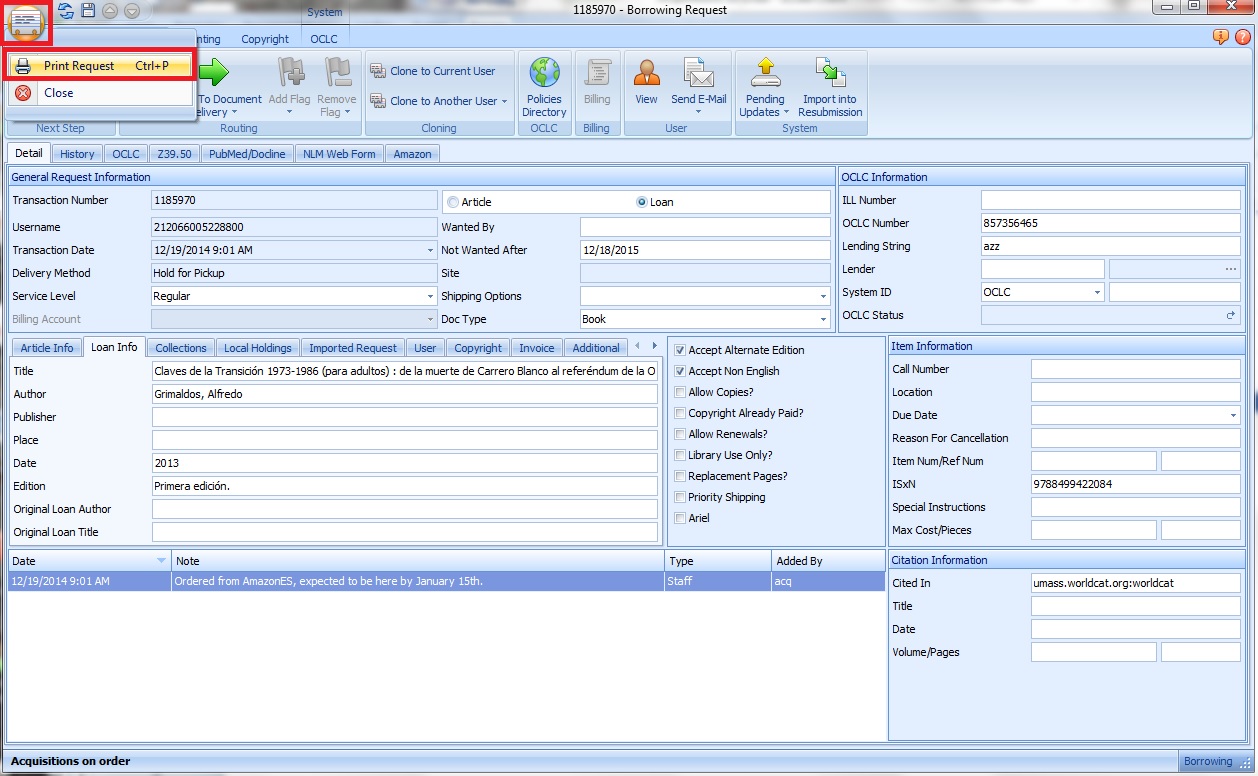Click the Send E-Mail envelope icon
Screen dimensions: 1258x776
tap(698, 74)
